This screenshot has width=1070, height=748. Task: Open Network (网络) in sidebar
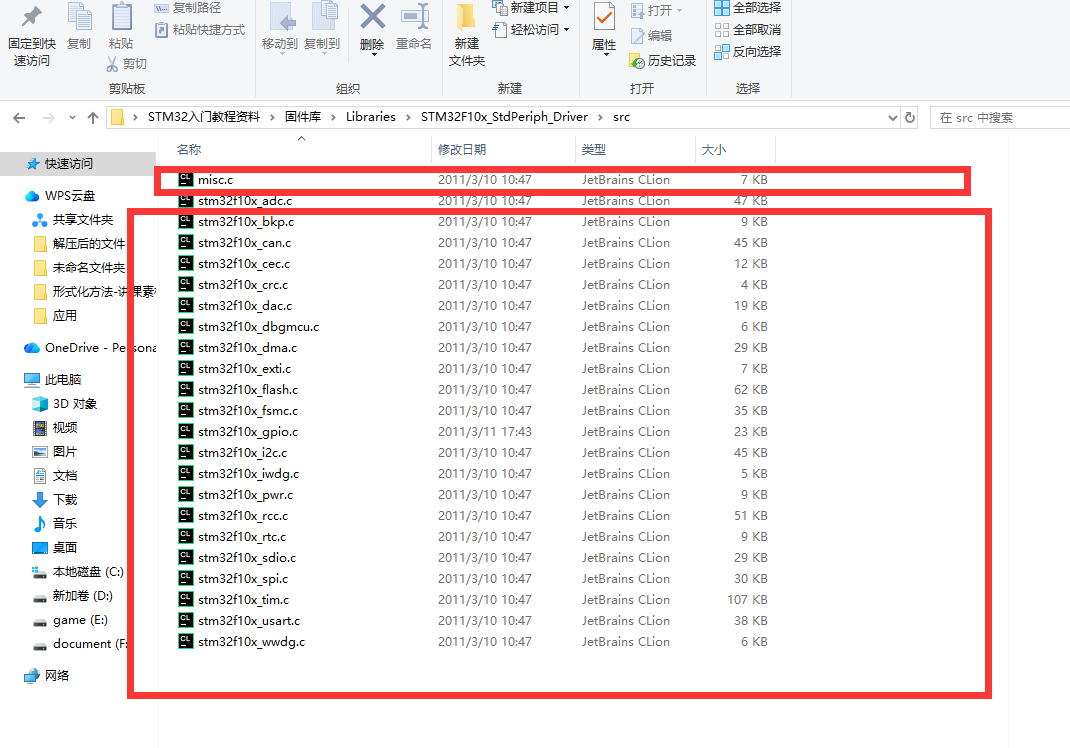tap(57, 676)
